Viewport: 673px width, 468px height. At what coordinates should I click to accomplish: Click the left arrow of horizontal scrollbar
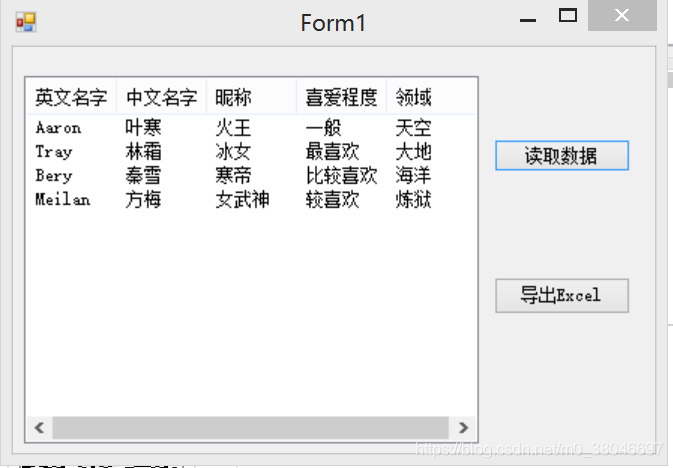pyautogui.click(x=39, y=428)
